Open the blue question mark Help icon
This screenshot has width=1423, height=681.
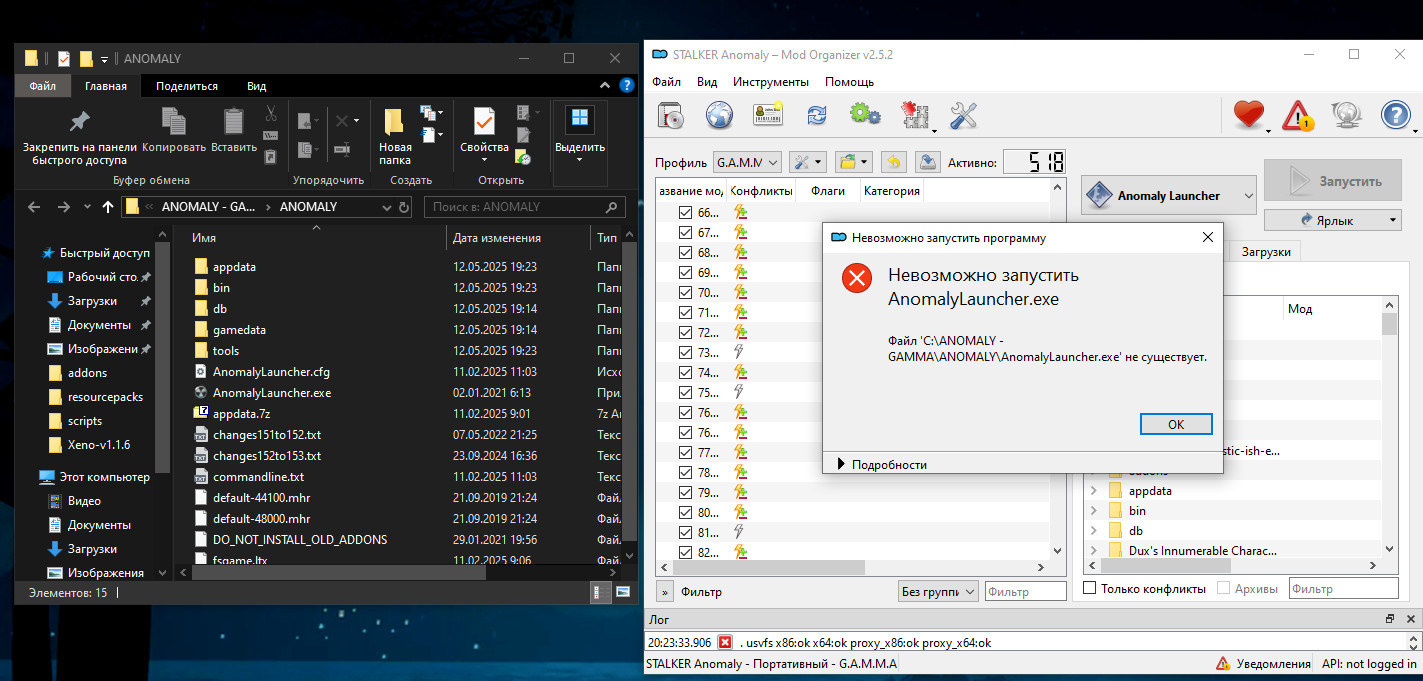pos(1395,116)
